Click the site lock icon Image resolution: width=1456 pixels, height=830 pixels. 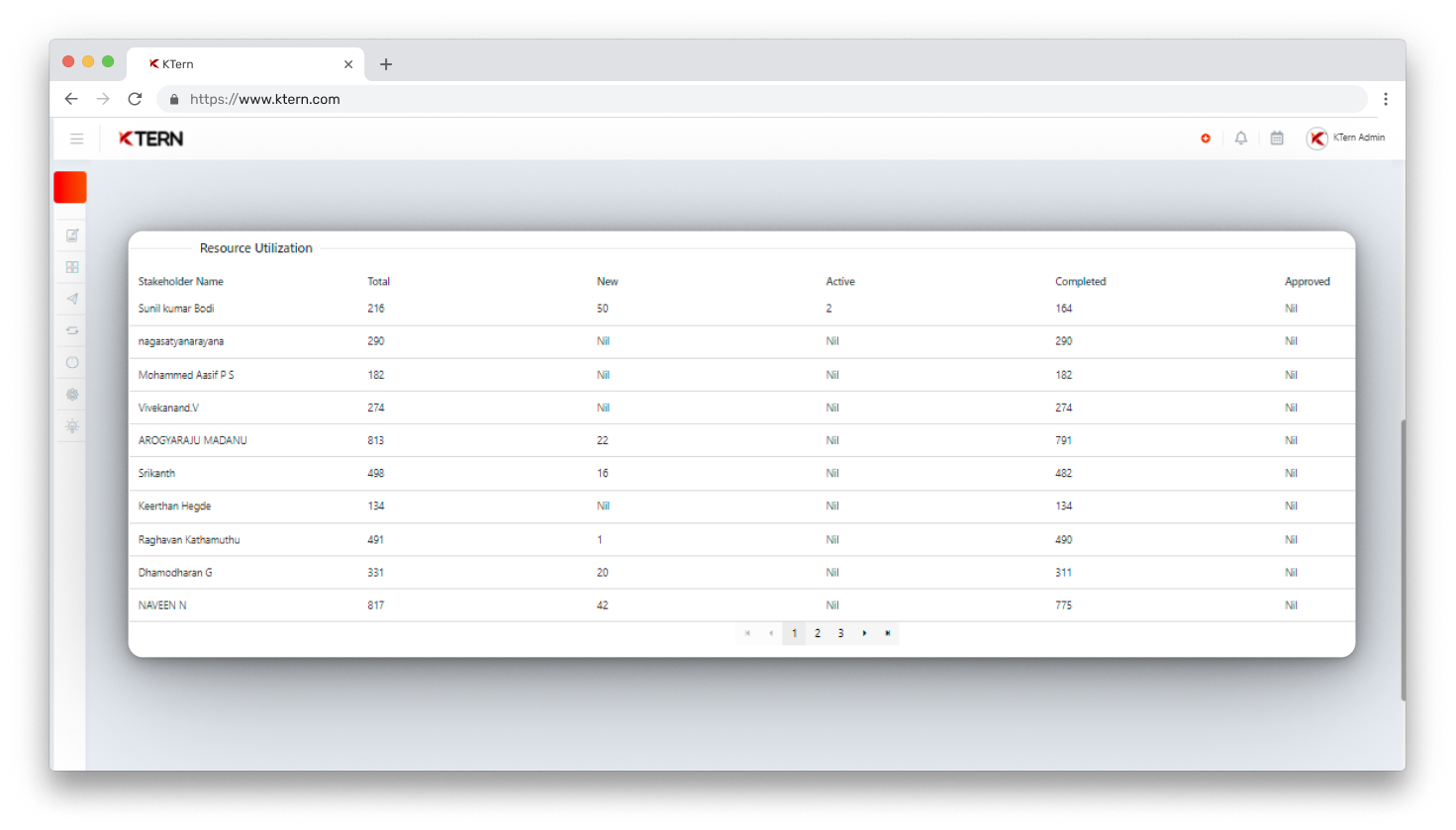174,99
